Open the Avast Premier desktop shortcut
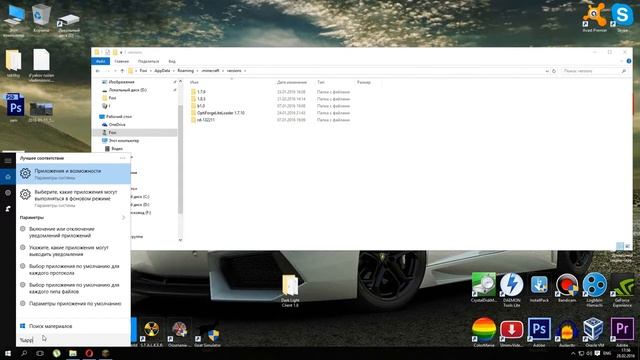The image size is (640, 360). (594, 17)
